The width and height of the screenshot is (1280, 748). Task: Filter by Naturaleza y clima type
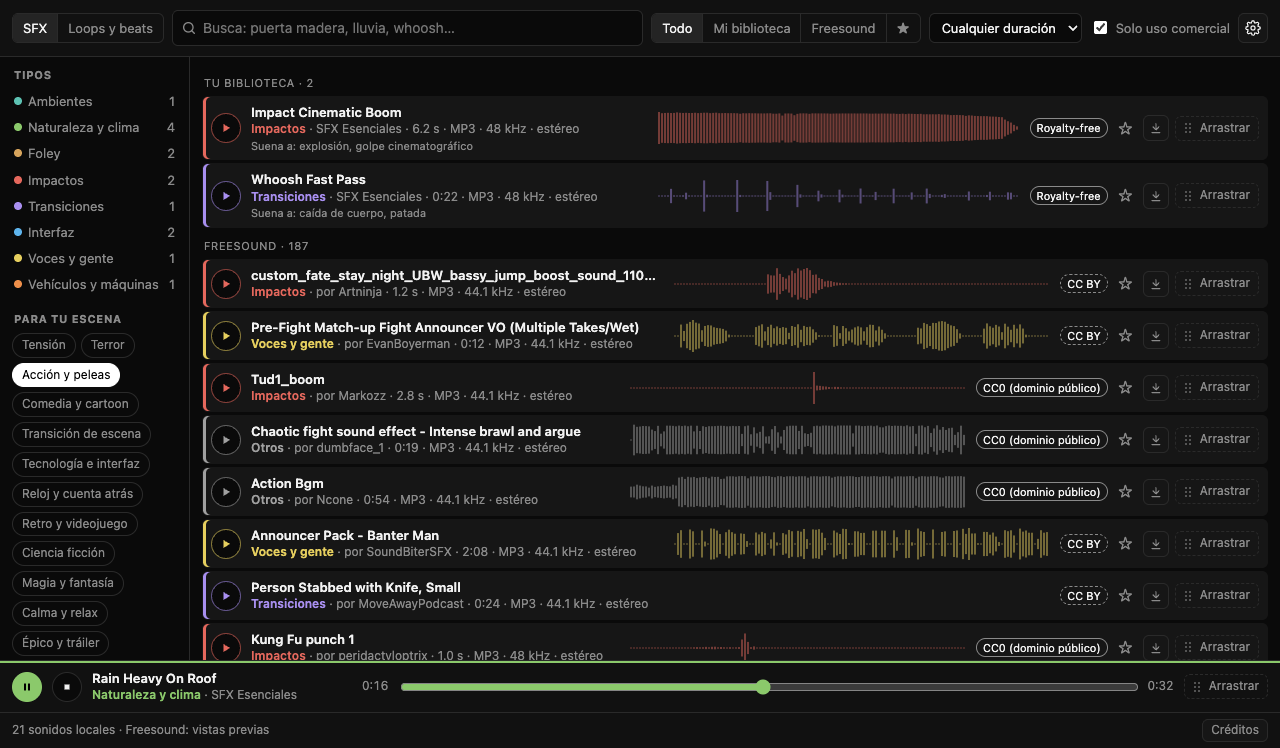point(94,127)
